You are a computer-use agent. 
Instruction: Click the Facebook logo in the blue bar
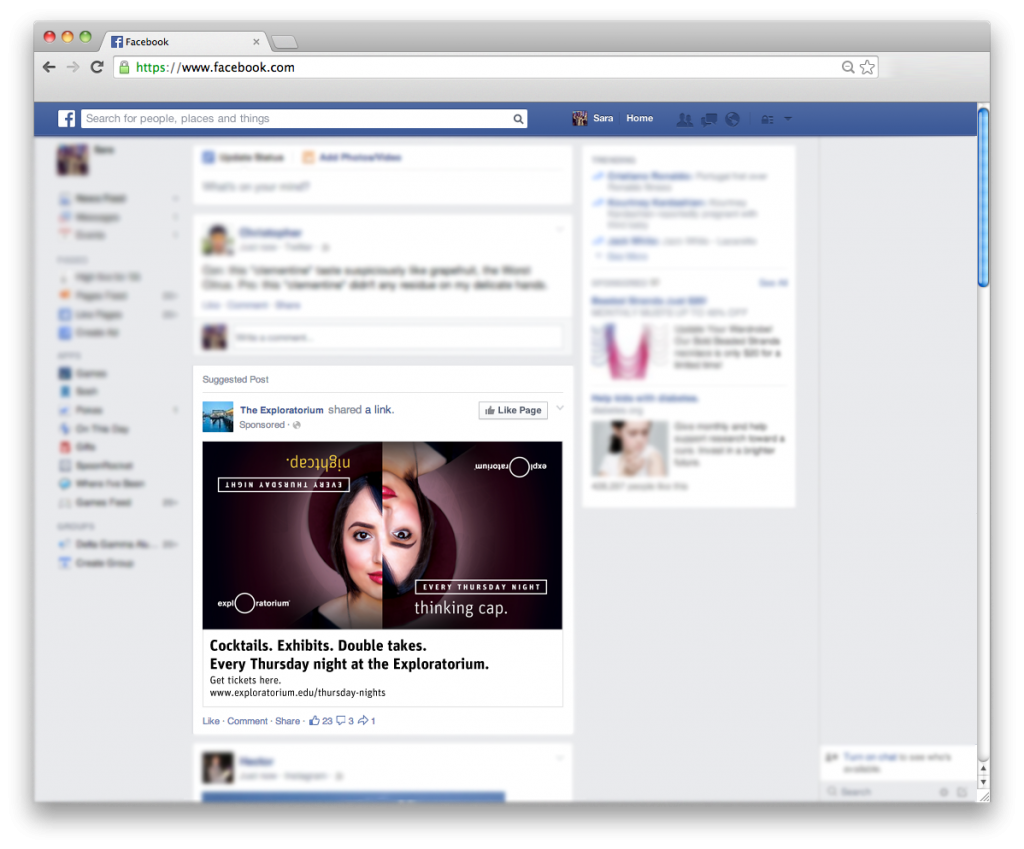coord(67,119)
